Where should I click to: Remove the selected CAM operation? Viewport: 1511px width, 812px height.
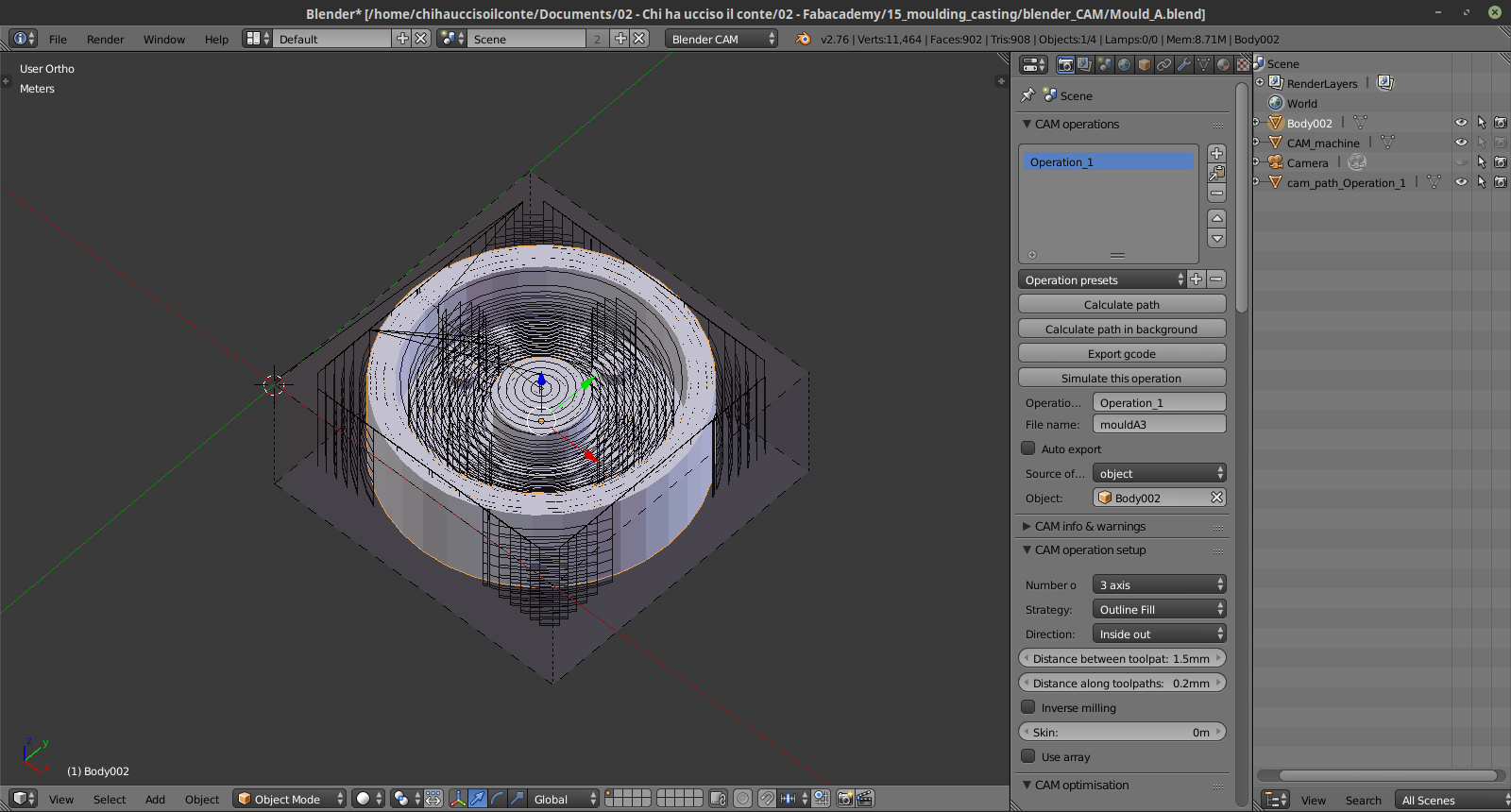click(1217, 193)
